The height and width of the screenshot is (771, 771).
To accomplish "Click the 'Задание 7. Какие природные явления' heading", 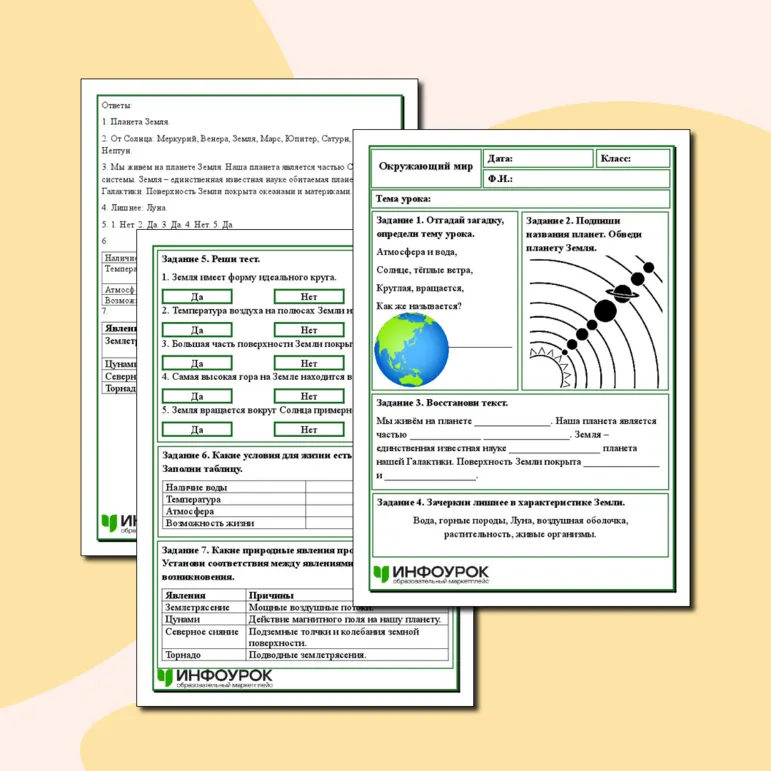I will click(x=257, y=563).
